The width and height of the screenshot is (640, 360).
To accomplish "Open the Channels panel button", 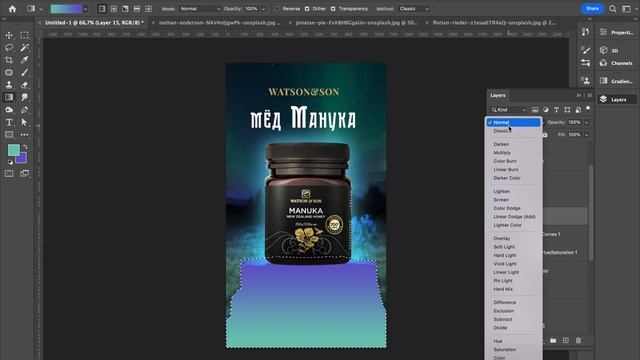I will [x=616, y=63].
